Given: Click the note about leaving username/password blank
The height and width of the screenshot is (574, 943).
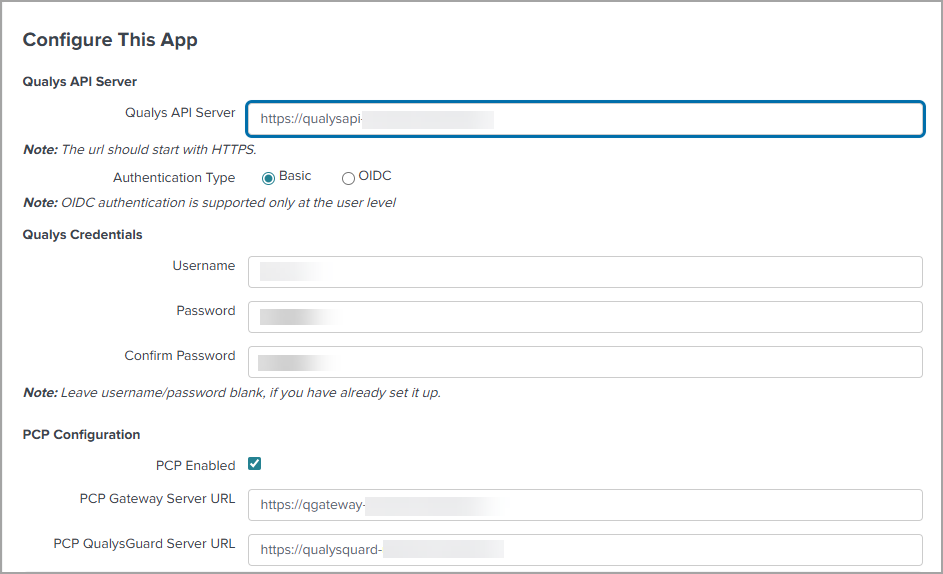Looking at the screenshot, I should click(x=232, y=393).
